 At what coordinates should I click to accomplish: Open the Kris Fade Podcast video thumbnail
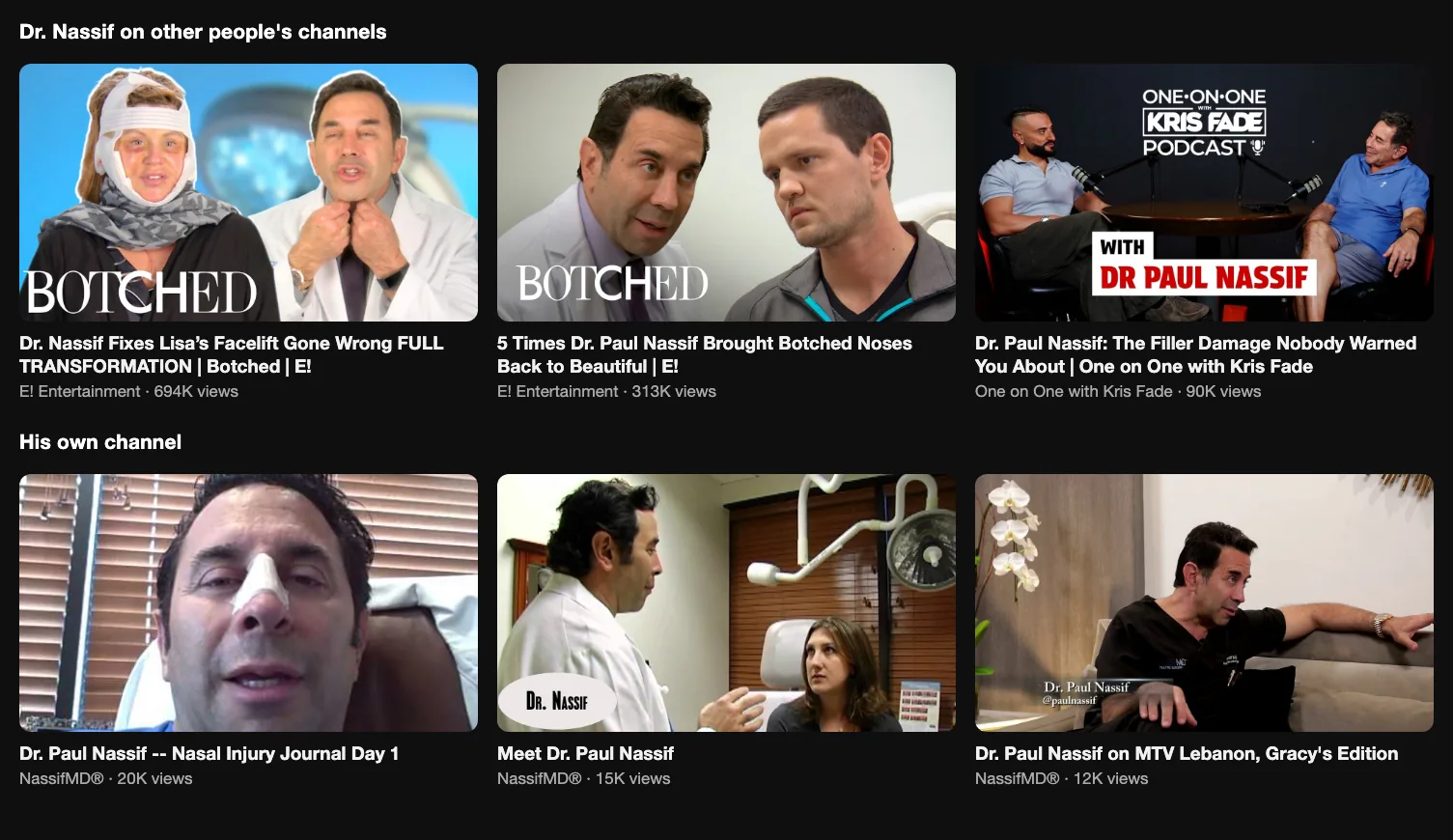[1204, 192]
